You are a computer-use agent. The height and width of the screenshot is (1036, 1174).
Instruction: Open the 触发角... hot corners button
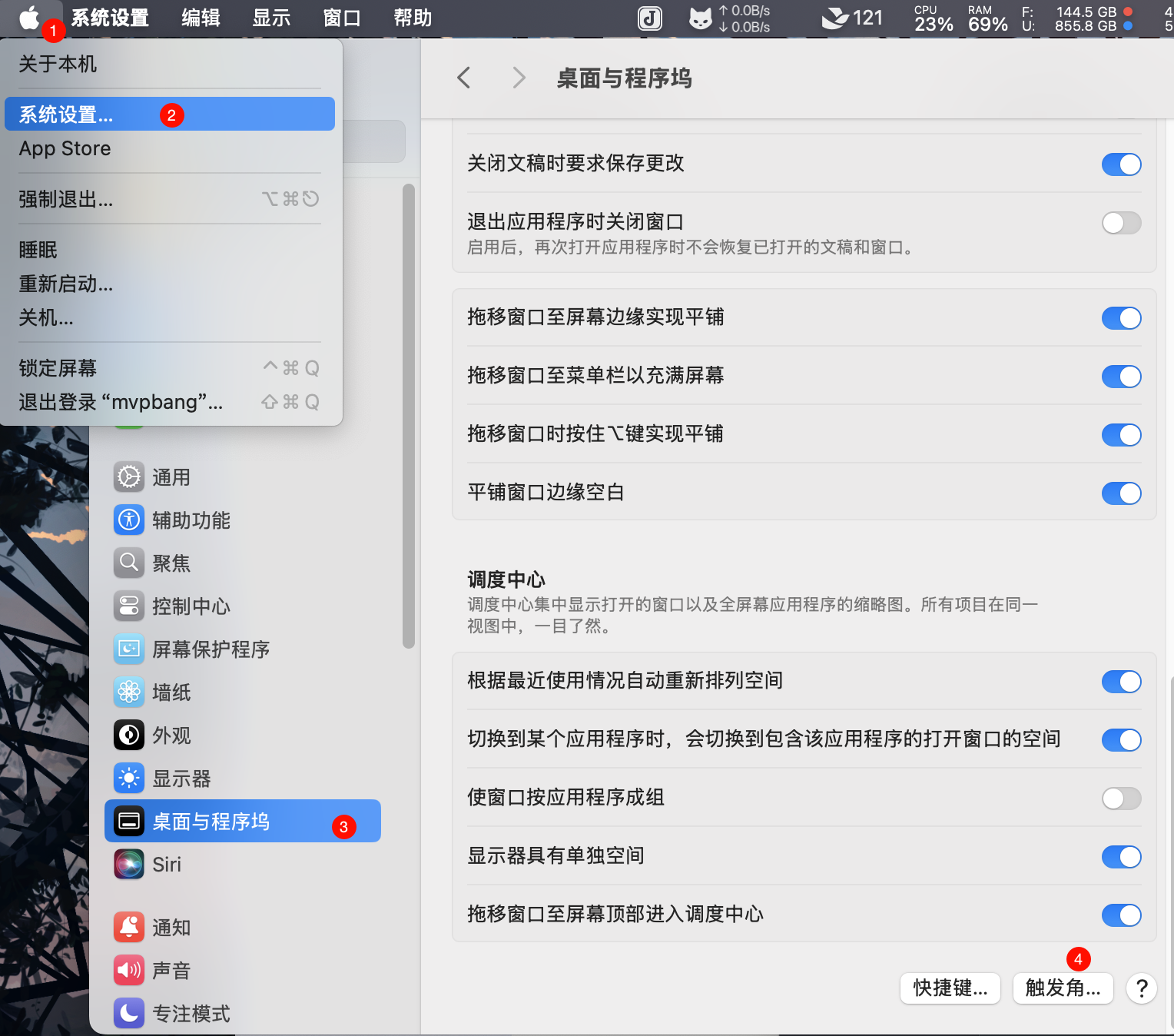click(x=1063, y=988)
